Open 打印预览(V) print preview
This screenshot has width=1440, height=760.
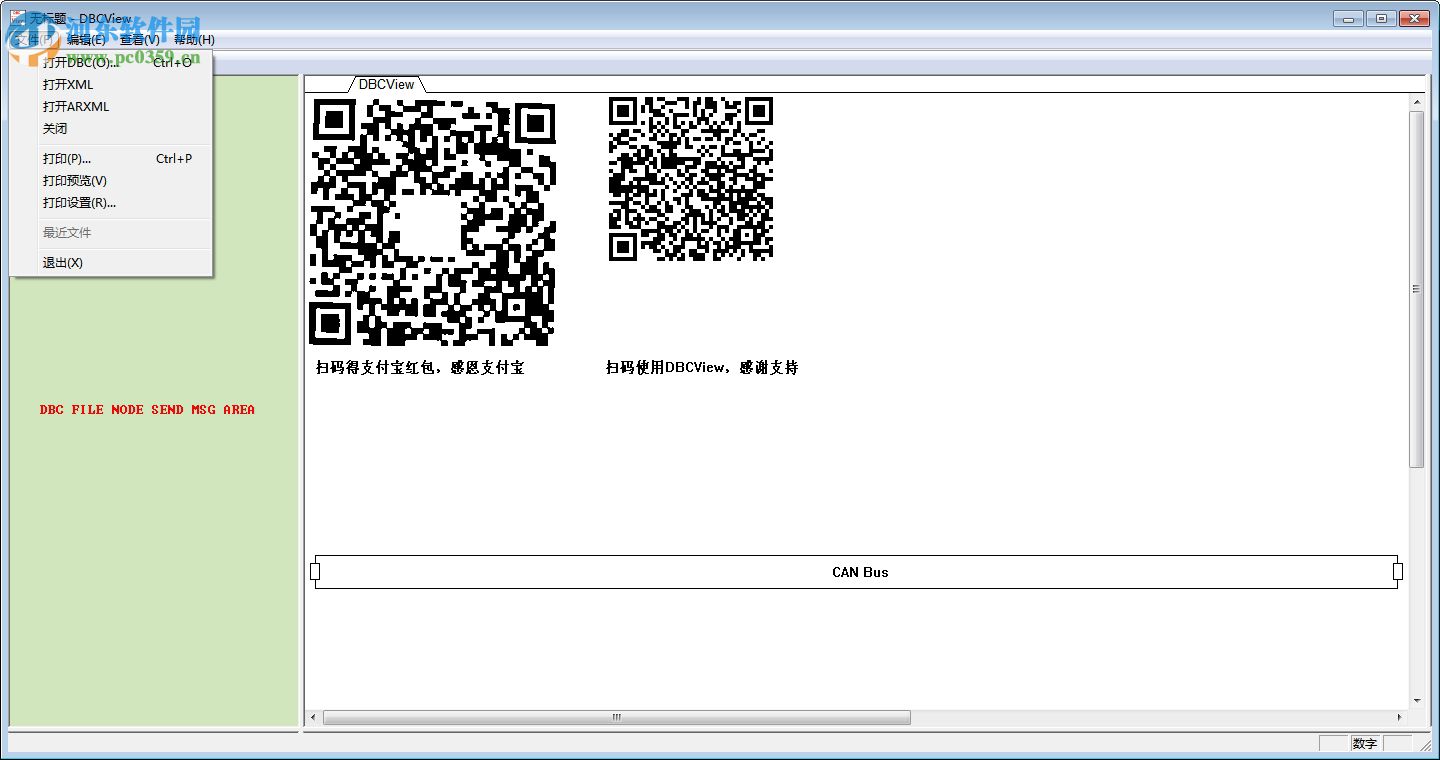coord(73,180)
